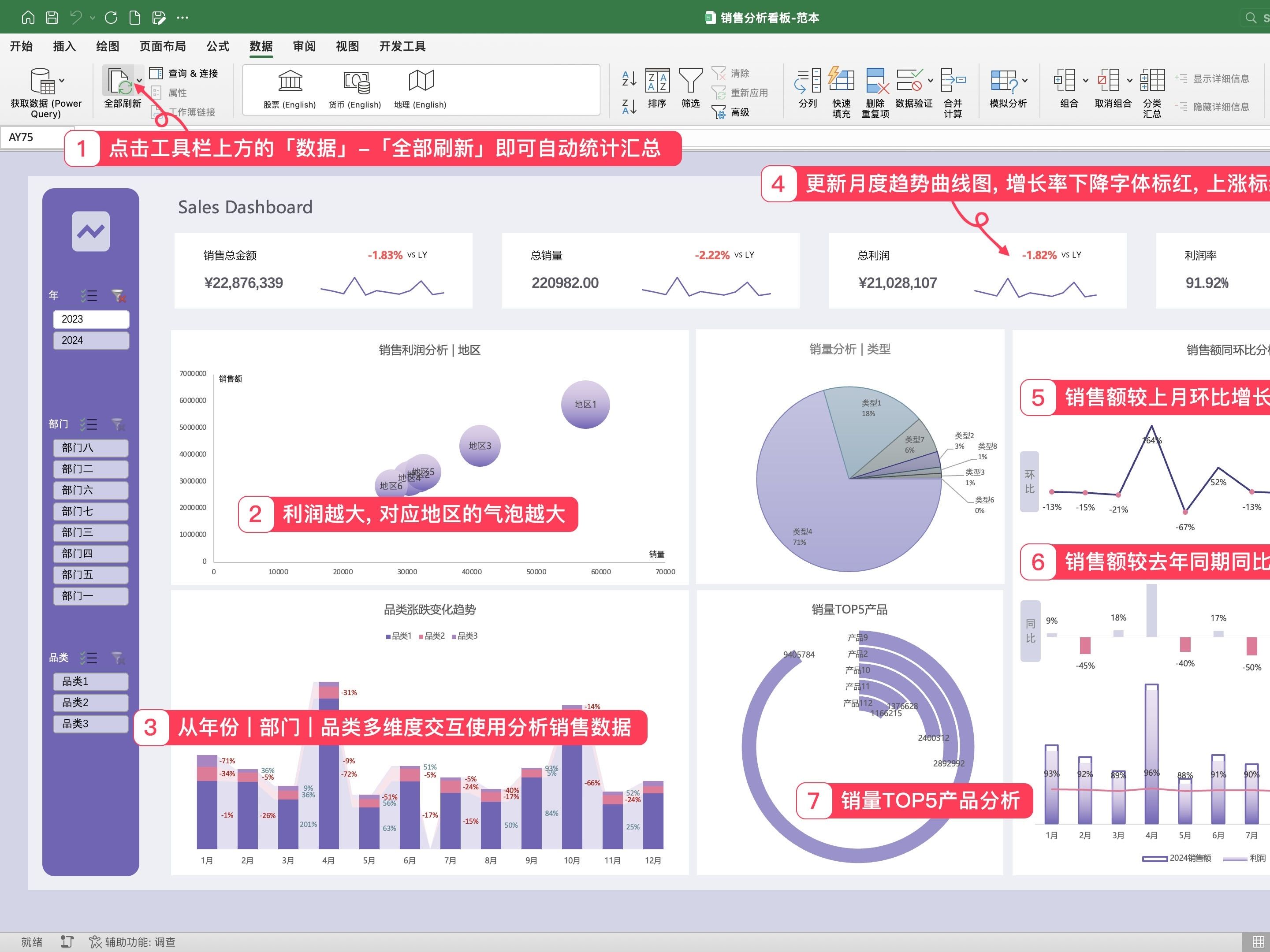Expand the 获取数据 dropdown arrow
The image size is (1270, 952).
point(62,81)
